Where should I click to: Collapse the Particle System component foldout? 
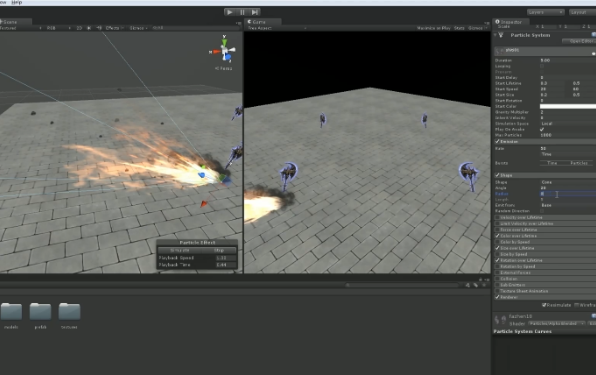coord(495,35)
